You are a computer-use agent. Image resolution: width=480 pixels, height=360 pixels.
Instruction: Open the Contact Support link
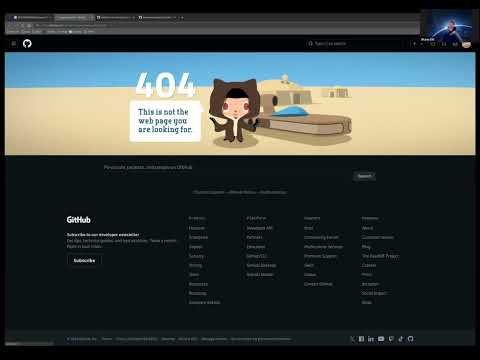(x=209, y=192)
